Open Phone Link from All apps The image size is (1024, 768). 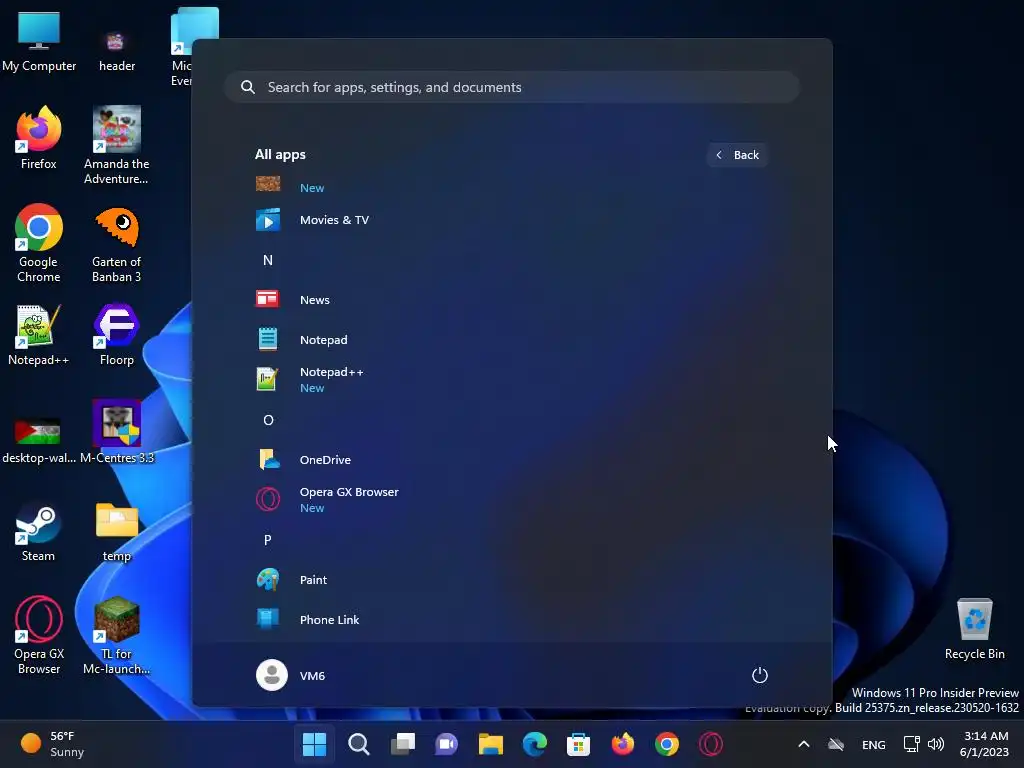(x=511, y=620)
